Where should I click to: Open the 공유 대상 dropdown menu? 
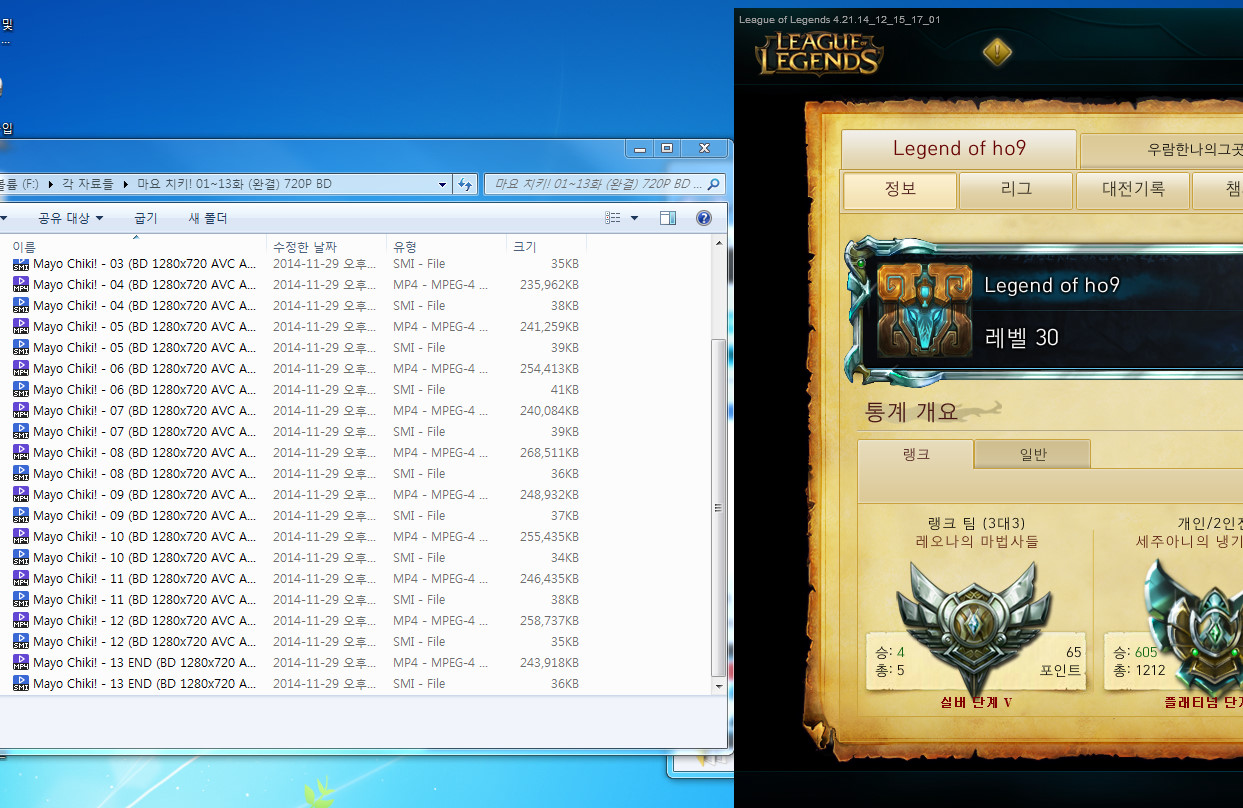tap(70, 218)
